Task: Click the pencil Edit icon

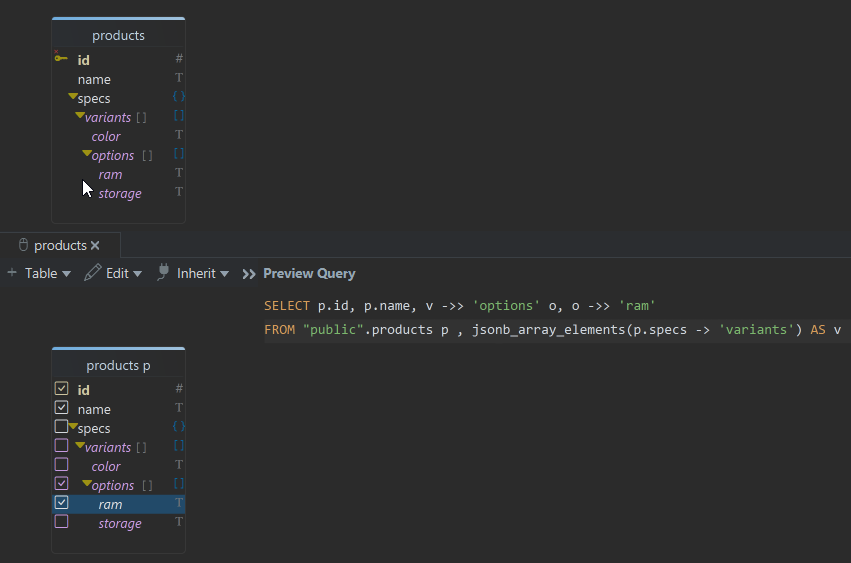Action: click(93, 273)
